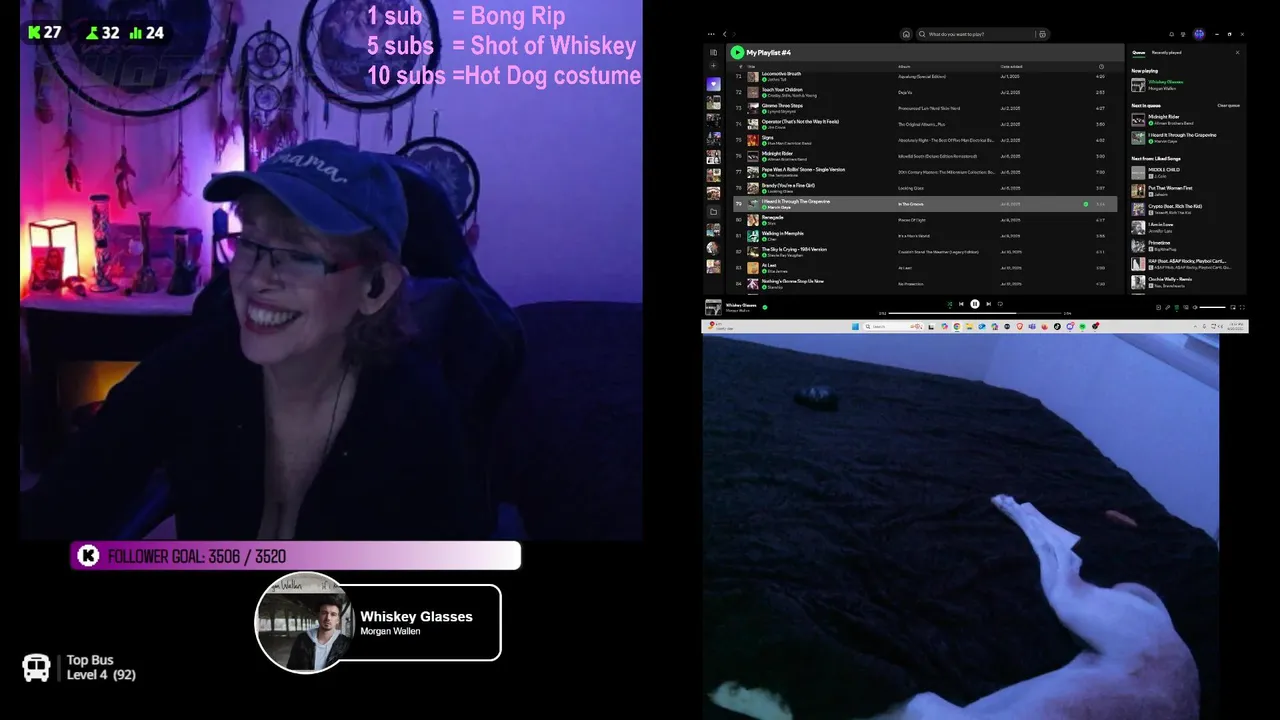Pause the playing song
The image size is (1280, 720).
click(x=975, y=304)
